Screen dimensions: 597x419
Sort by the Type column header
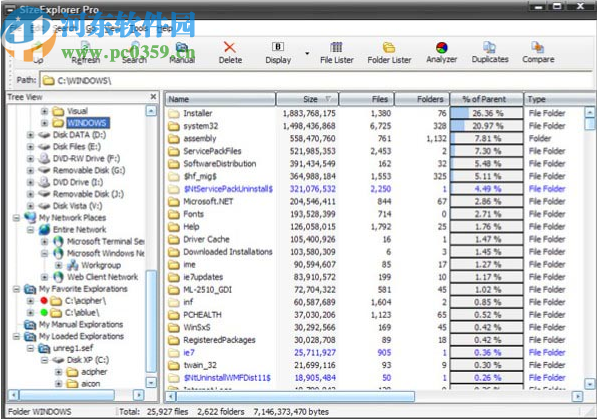click(x=560, y=99)
